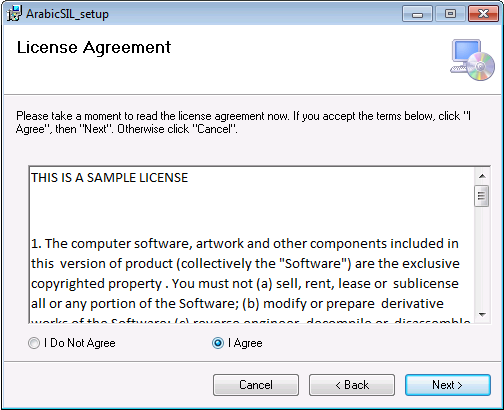Click the Cancel button
504x410 pixels.
pyautogui.click(x=256, y=385)
